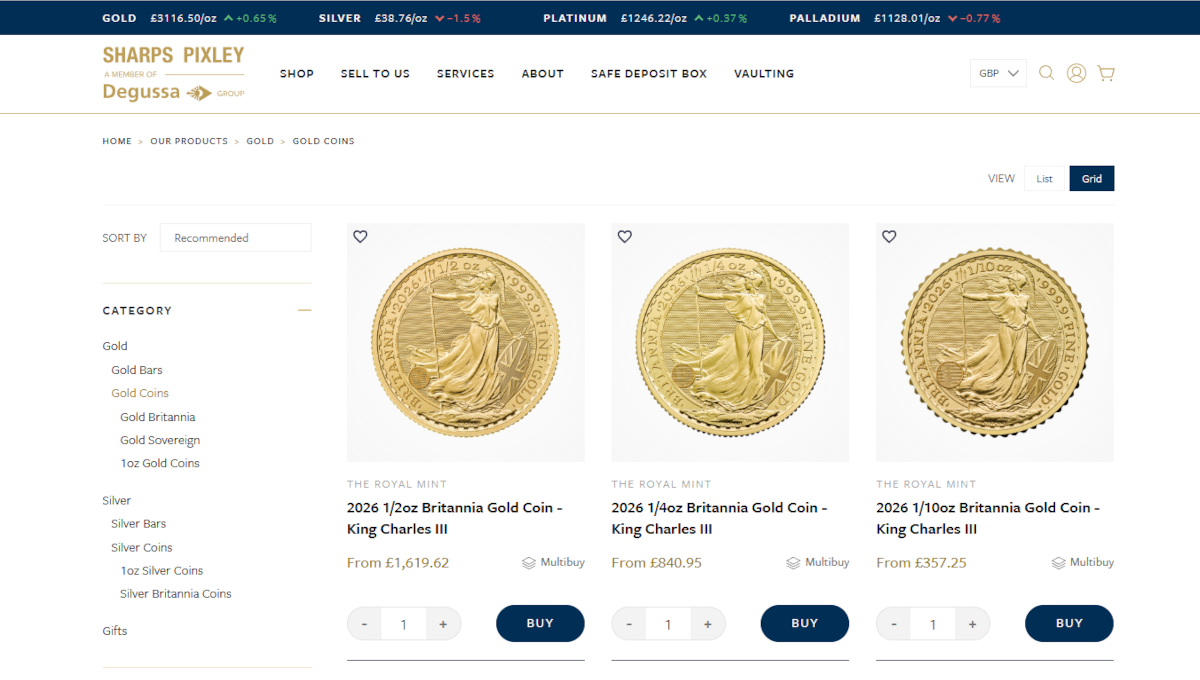This screenshot has width=1200, height=680.
Task: Buy the 2026 1/4oz Britannia coin
Action: (804, 623)
